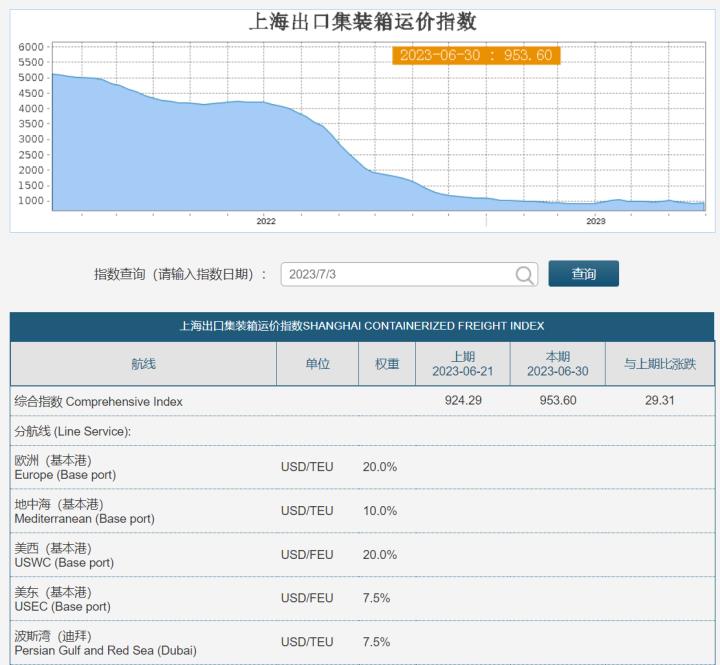This screenshot has height=665, width=720.
Task: Click the chart title 上海出口集装箱运价指数
Action: (x=363, y=22)
